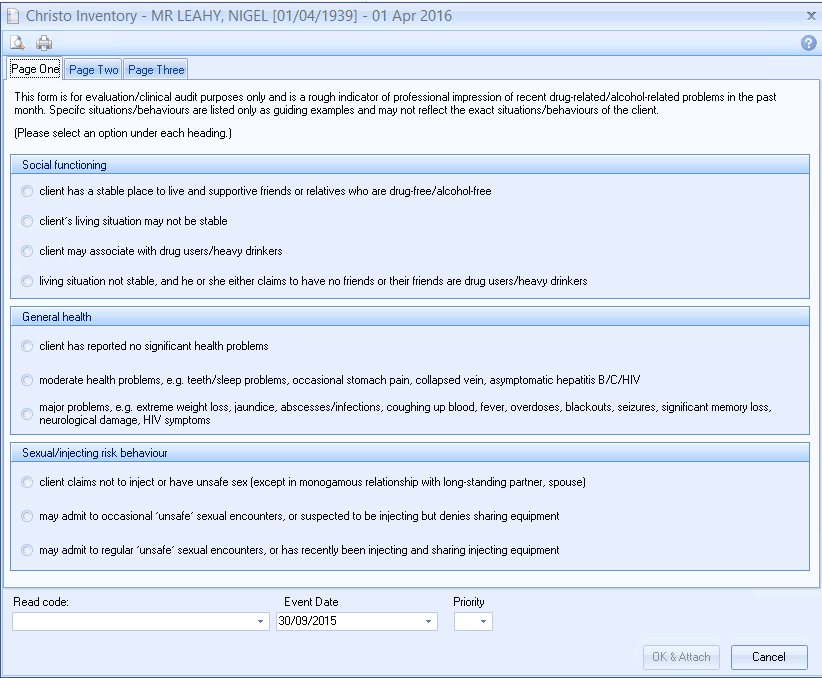Expand the Priority dropdown

[484, 622]
